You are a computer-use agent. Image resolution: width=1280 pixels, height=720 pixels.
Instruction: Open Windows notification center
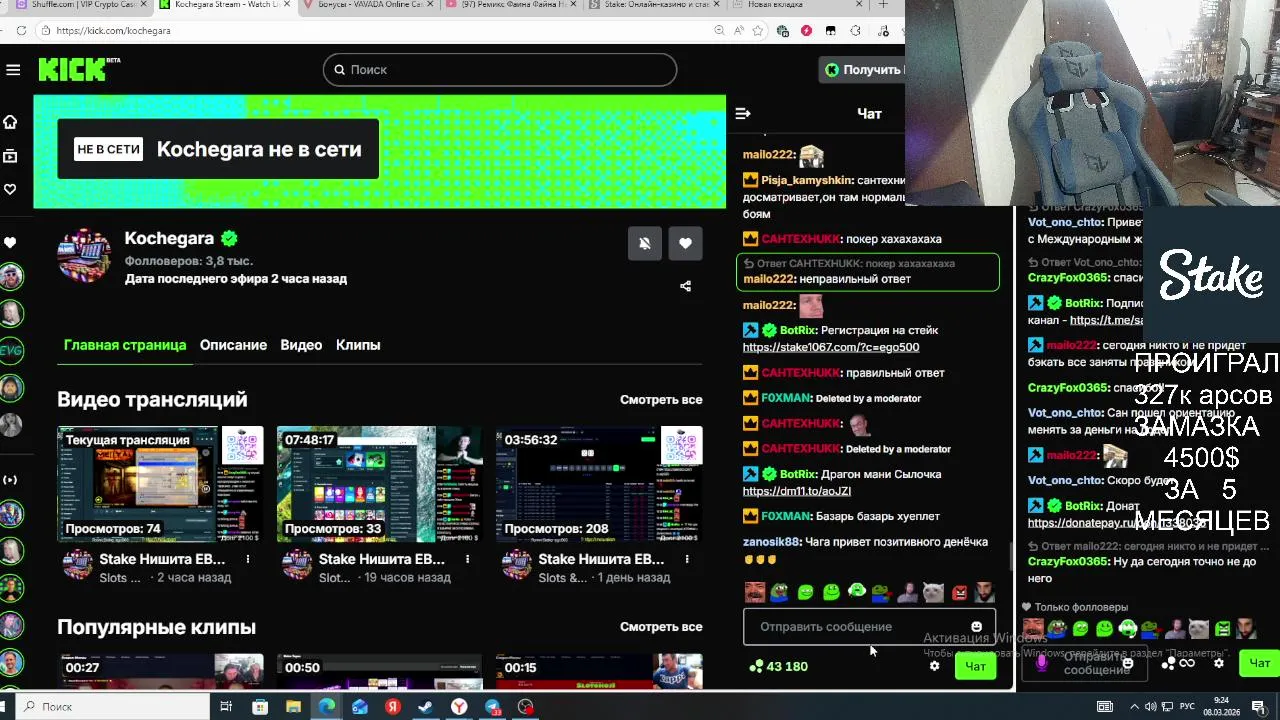click(x=1261, y=707)
